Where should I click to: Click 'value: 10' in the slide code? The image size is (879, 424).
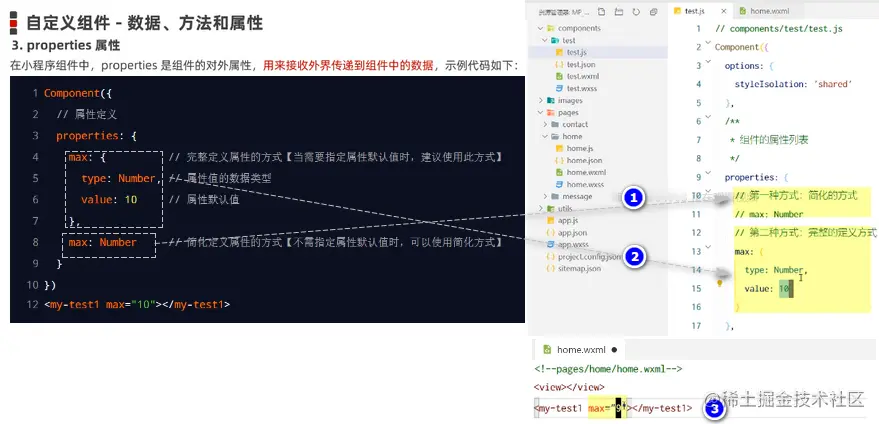coord(109,200)
